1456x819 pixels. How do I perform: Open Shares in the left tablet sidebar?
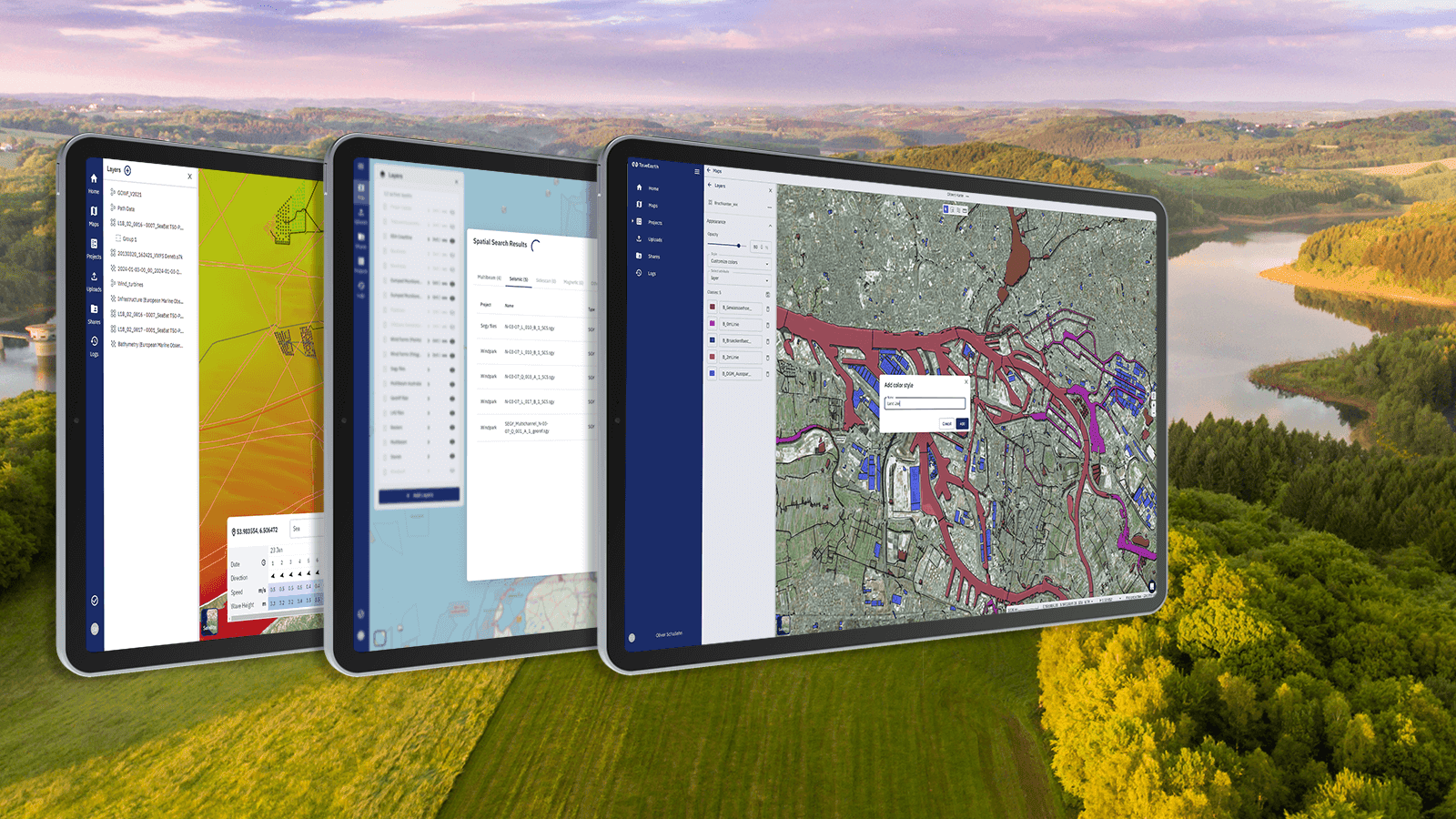(x=94, y=314)
